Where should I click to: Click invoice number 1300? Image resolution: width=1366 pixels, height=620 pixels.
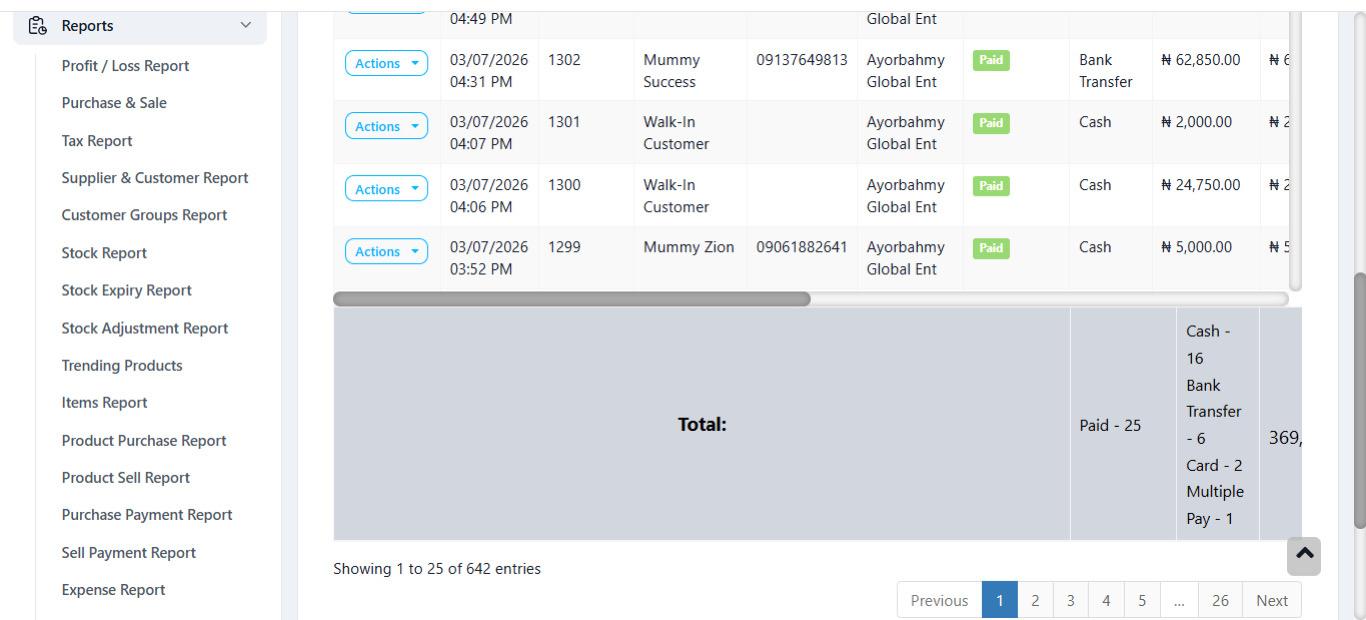pyautogui.click(x=564, y=185)
